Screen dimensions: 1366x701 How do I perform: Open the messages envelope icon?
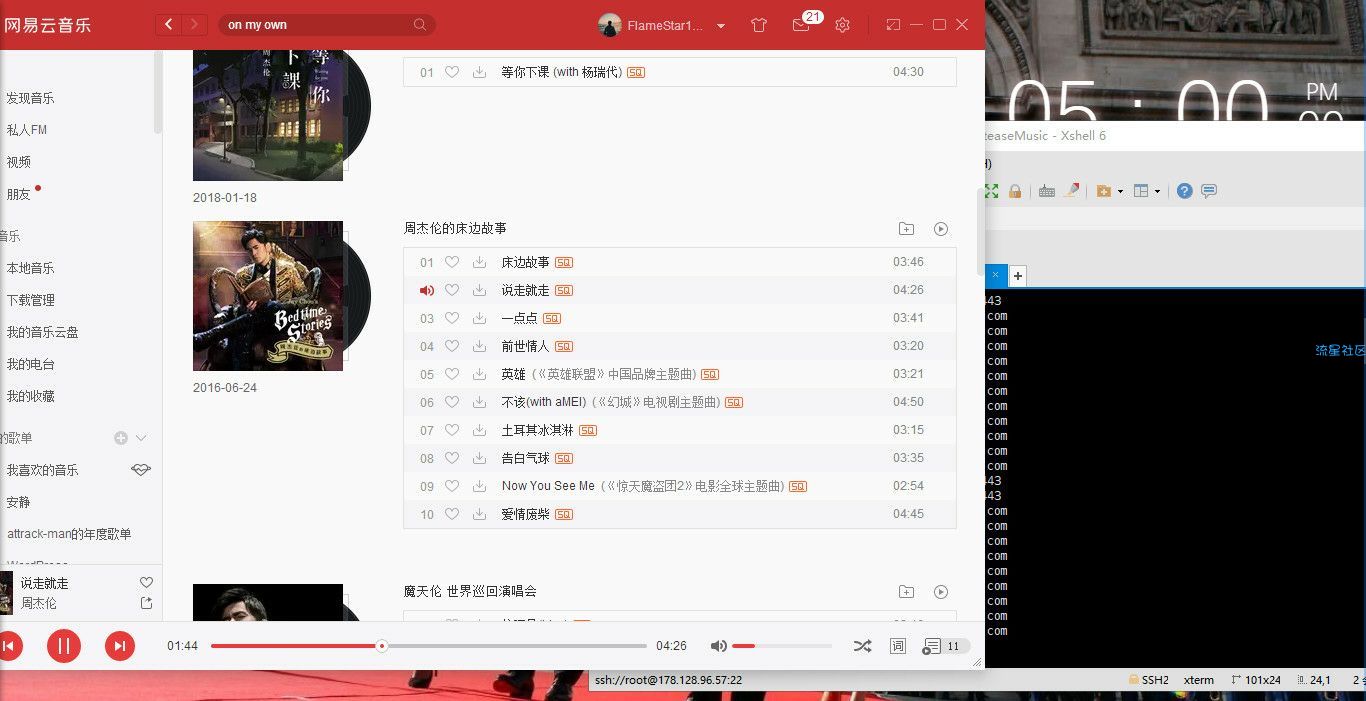pyautogui.click(x=801, y=25)
